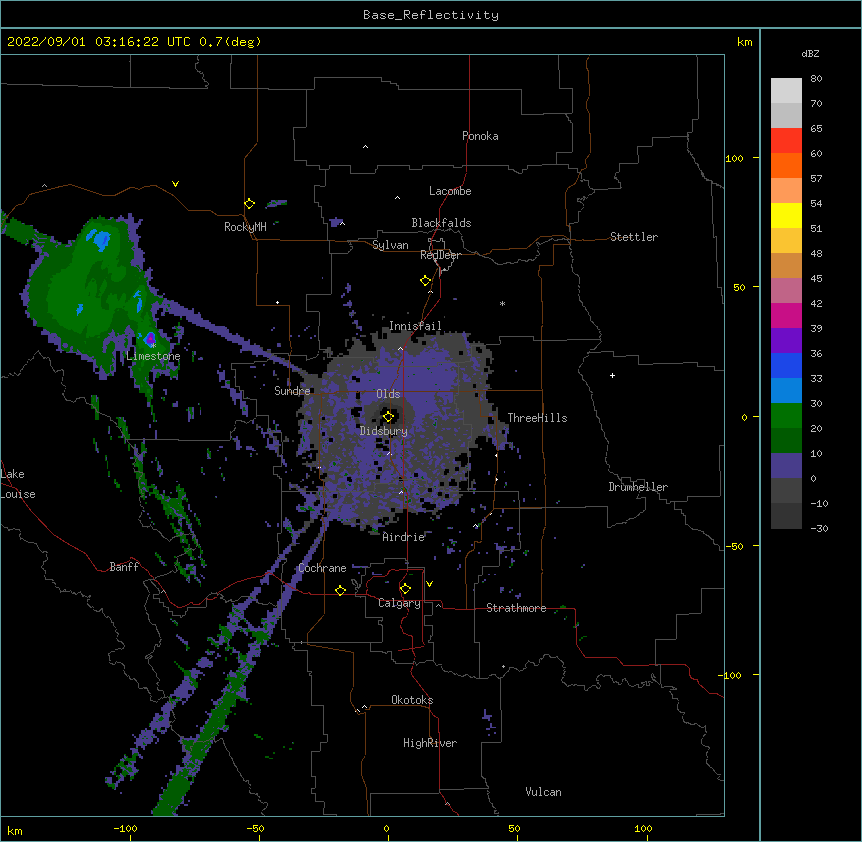
Task: Click the Olds town label
Action: click(x=388, y=394)
